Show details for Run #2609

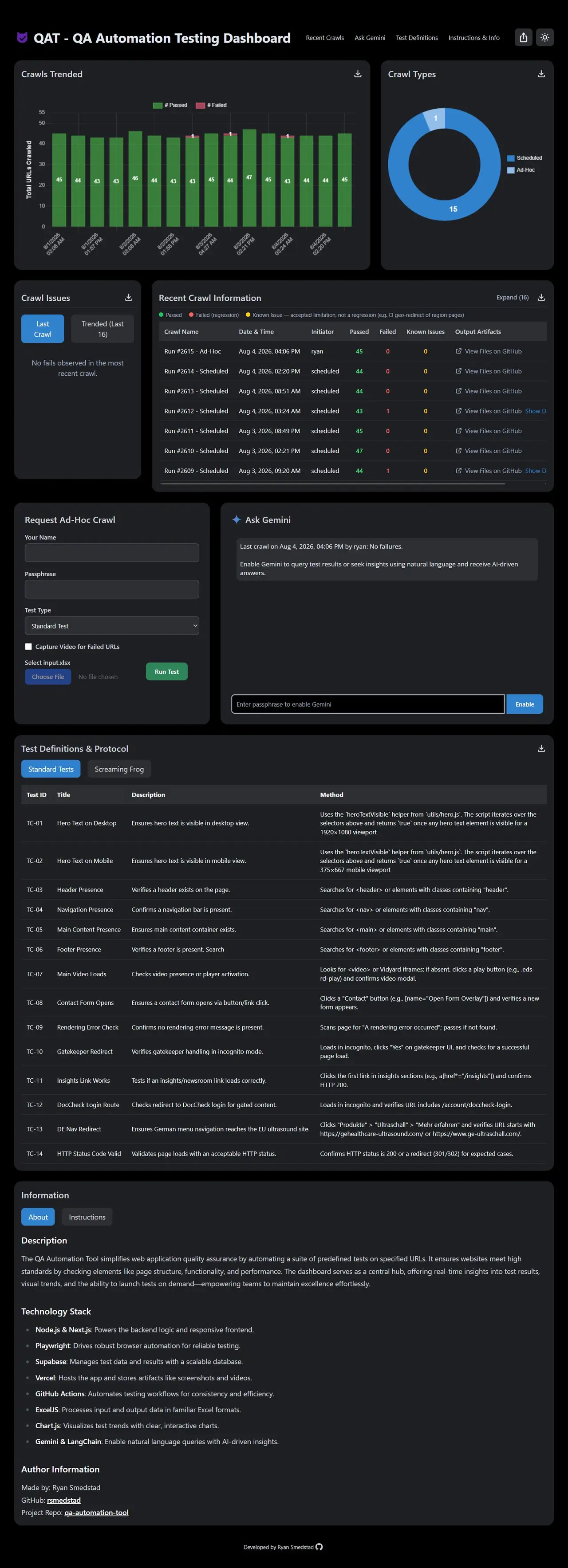pos(536,471)
